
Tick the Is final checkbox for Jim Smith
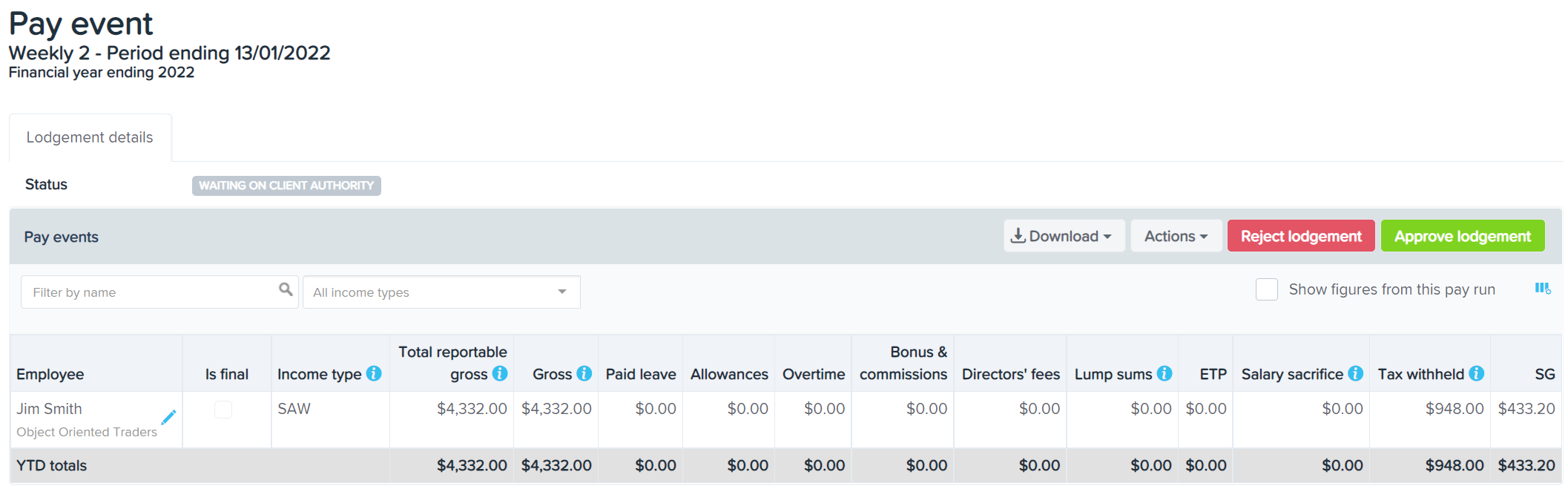click(223, 410)
